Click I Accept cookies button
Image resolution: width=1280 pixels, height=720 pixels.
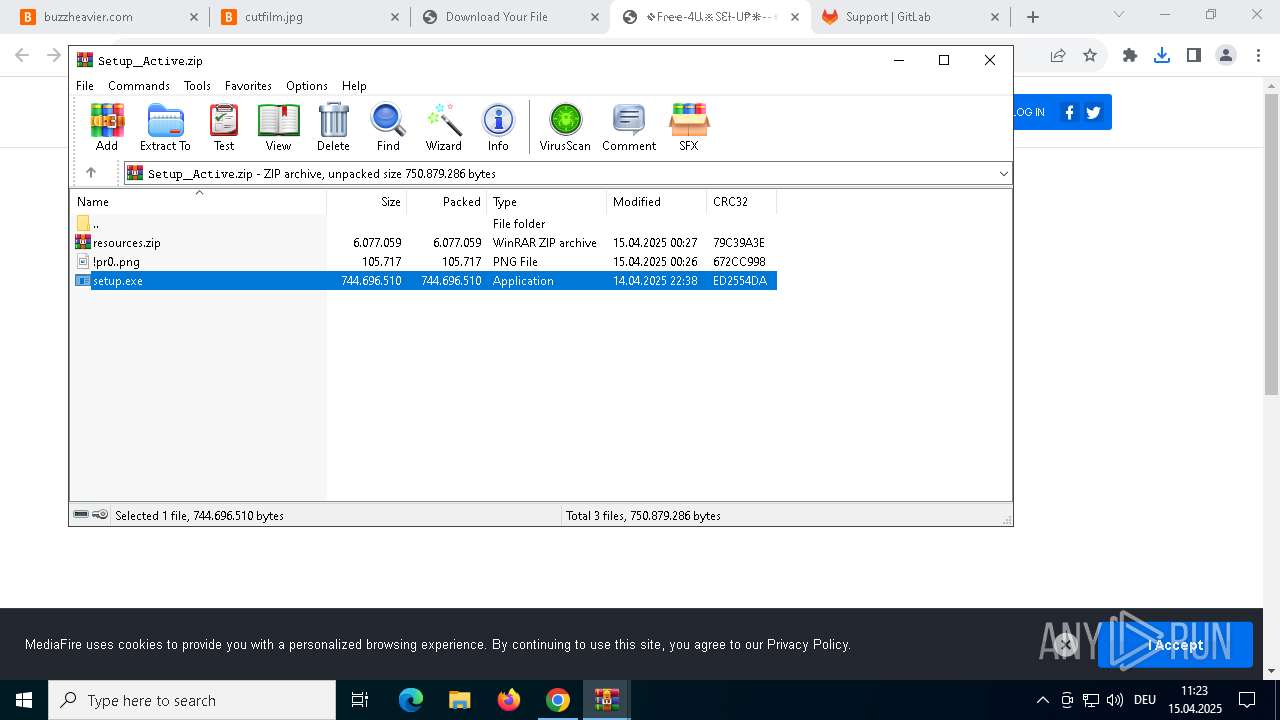[1175, 645]
